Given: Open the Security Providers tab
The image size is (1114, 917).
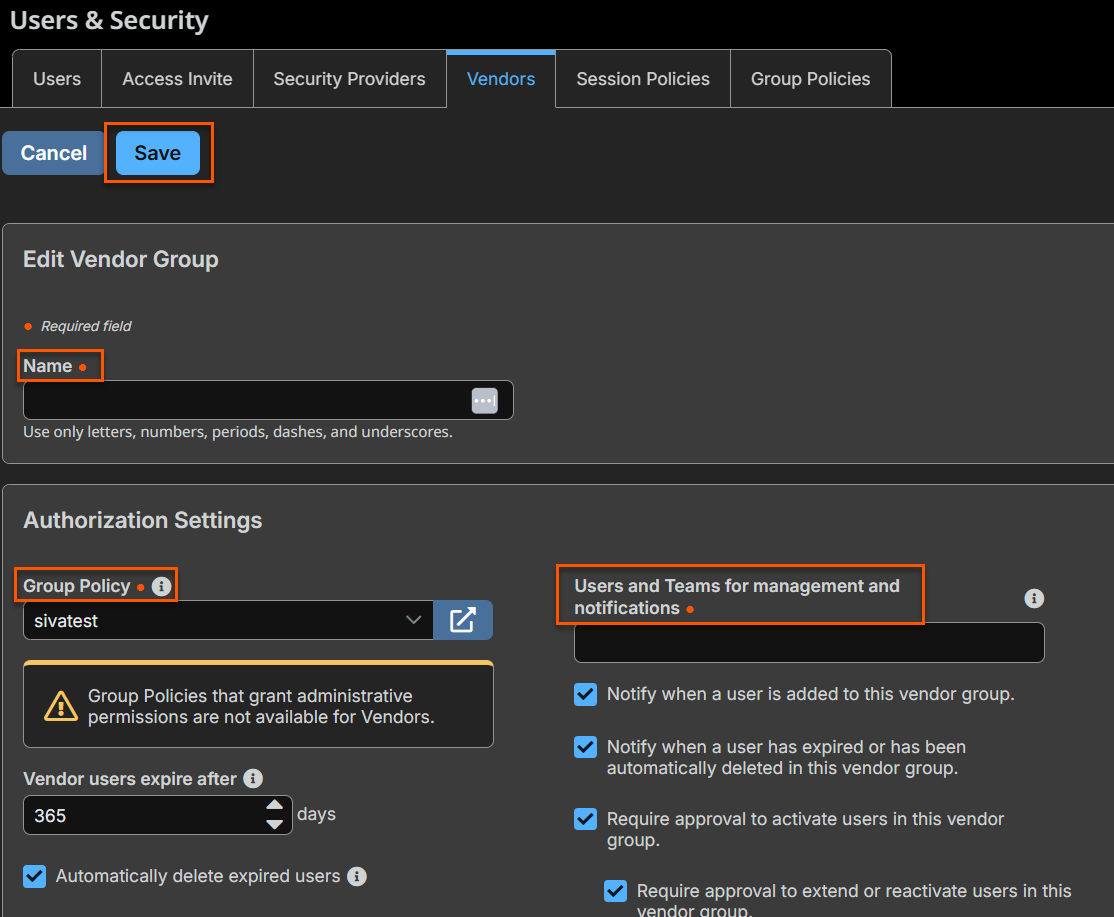Looking at the screenshot, I should tap(350, 79).
